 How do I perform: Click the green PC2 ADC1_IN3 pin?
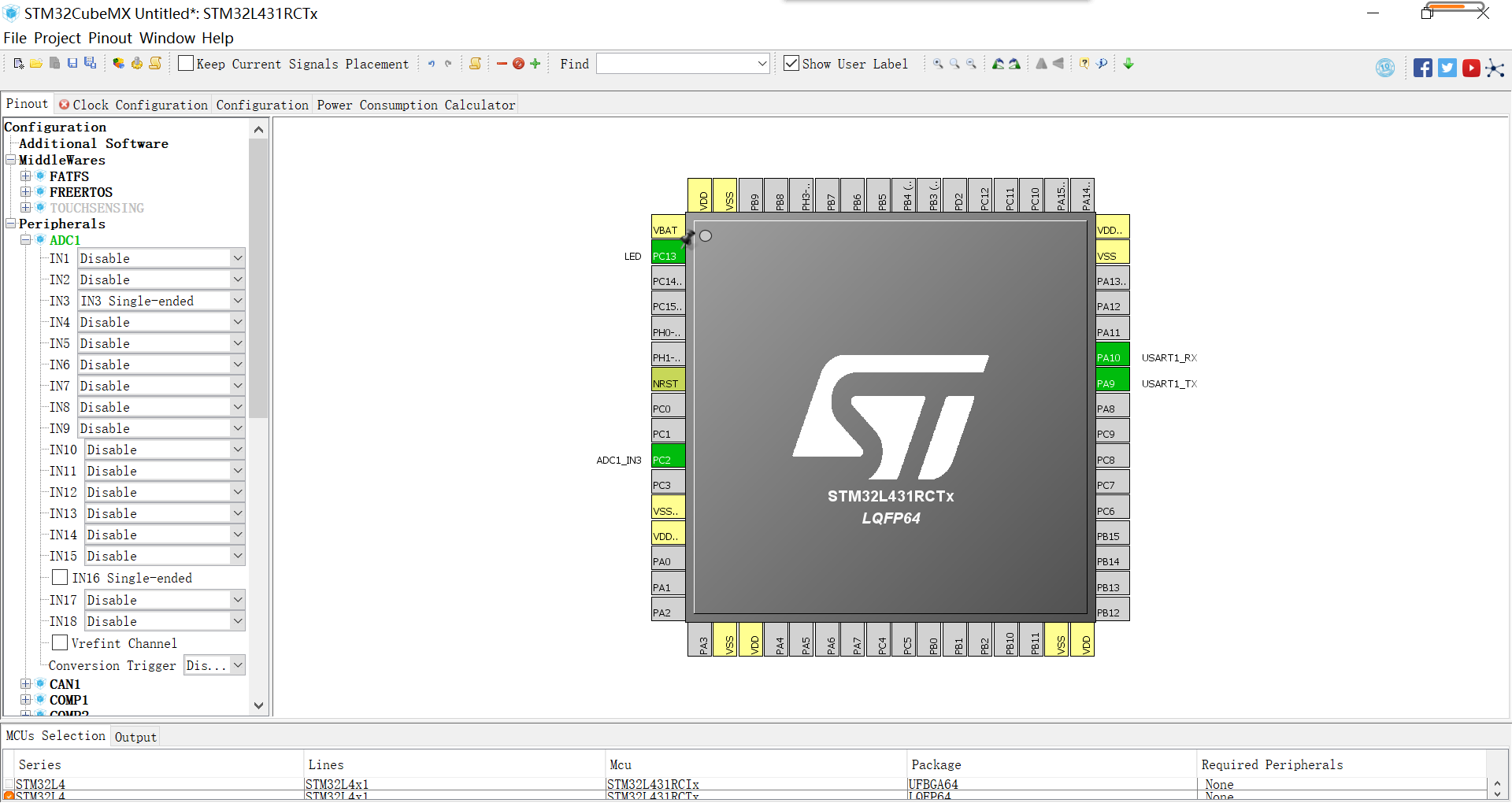click(x=668, y=457)
